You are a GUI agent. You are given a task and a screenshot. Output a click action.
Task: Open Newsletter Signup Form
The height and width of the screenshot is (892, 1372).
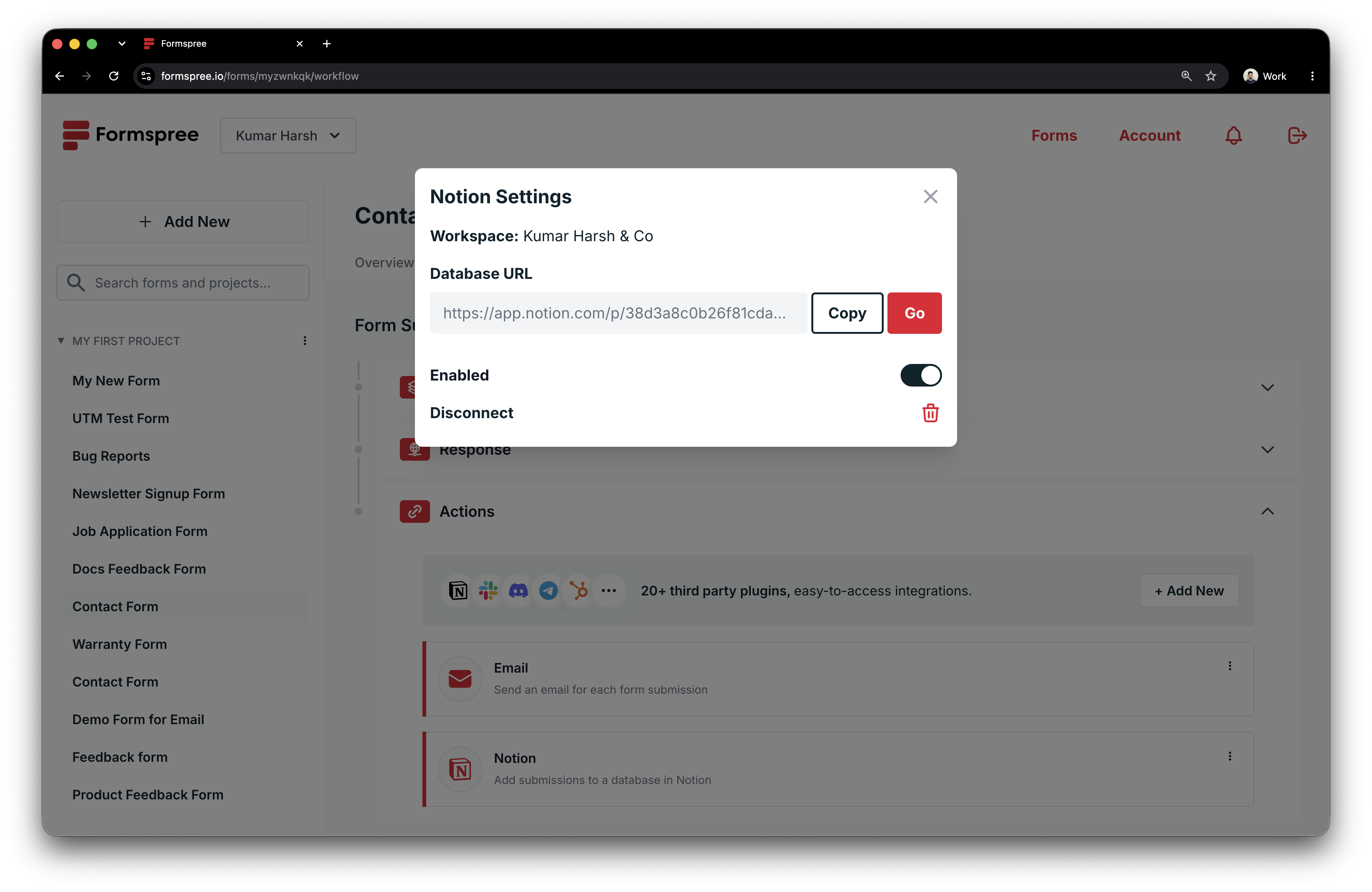(x=148, y=494)
